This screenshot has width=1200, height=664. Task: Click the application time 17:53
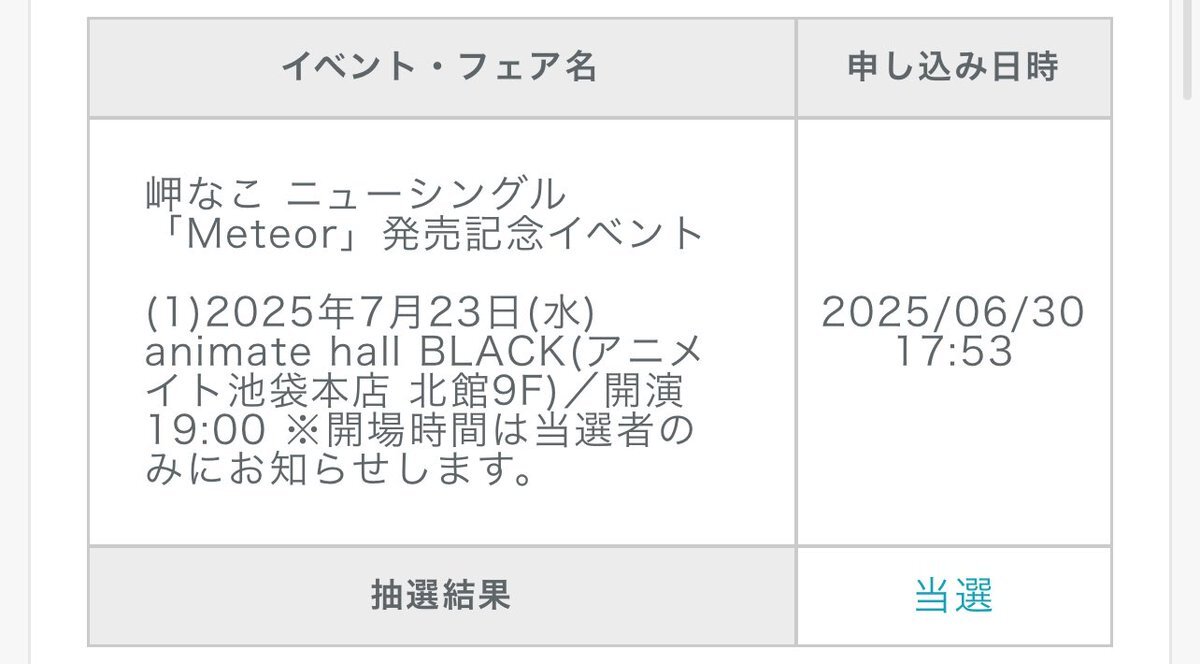click(x=953, y=352)
